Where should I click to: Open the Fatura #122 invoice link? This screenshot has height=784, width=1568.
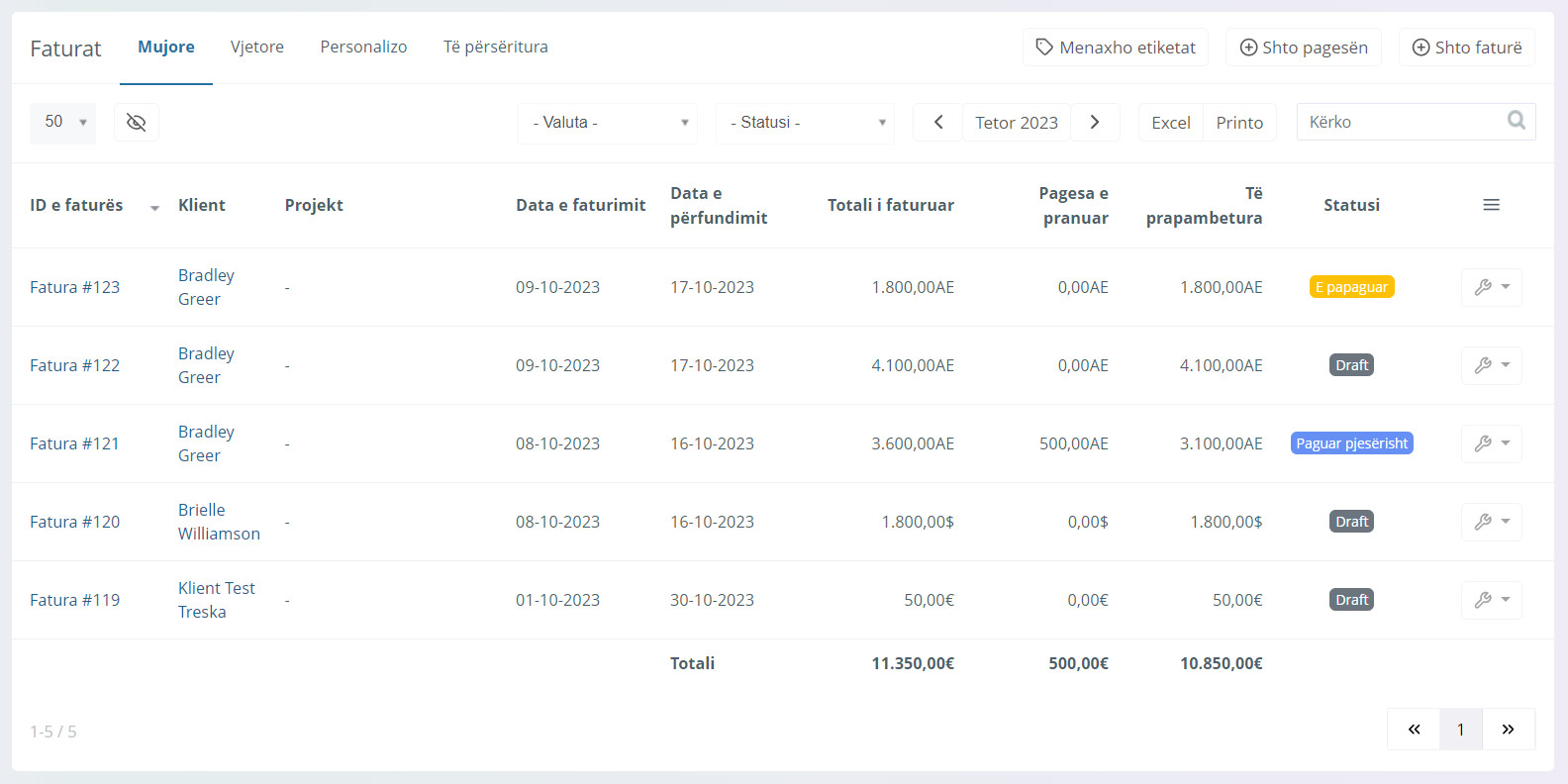click(x=75, y=365)
